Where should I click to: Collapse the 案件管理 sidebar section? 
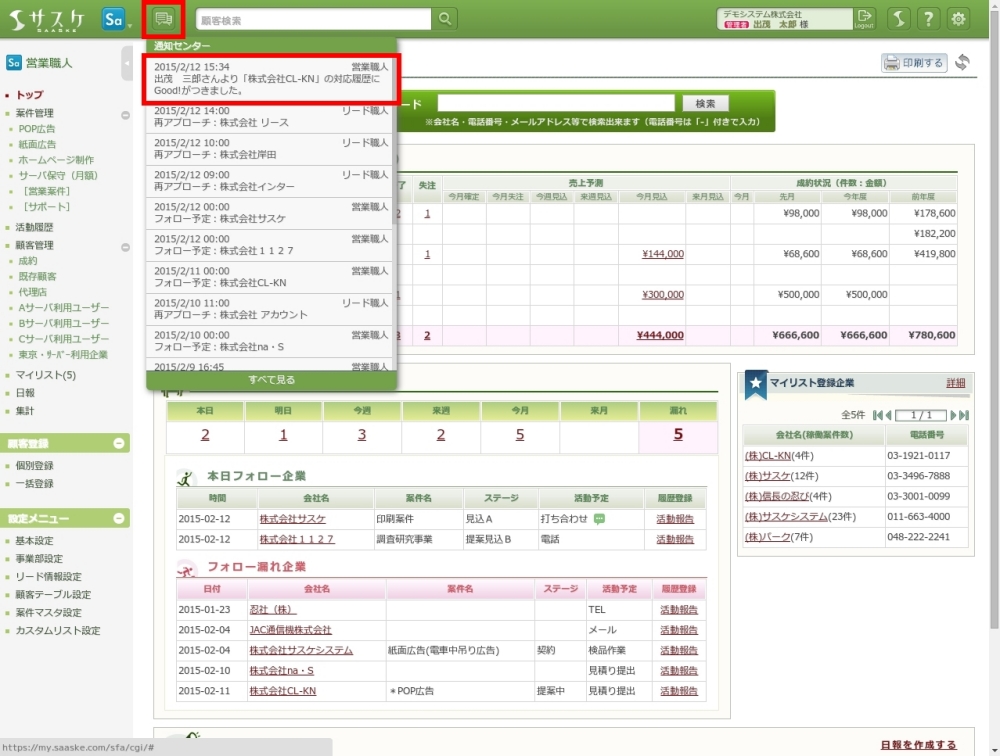click(125, 115)
